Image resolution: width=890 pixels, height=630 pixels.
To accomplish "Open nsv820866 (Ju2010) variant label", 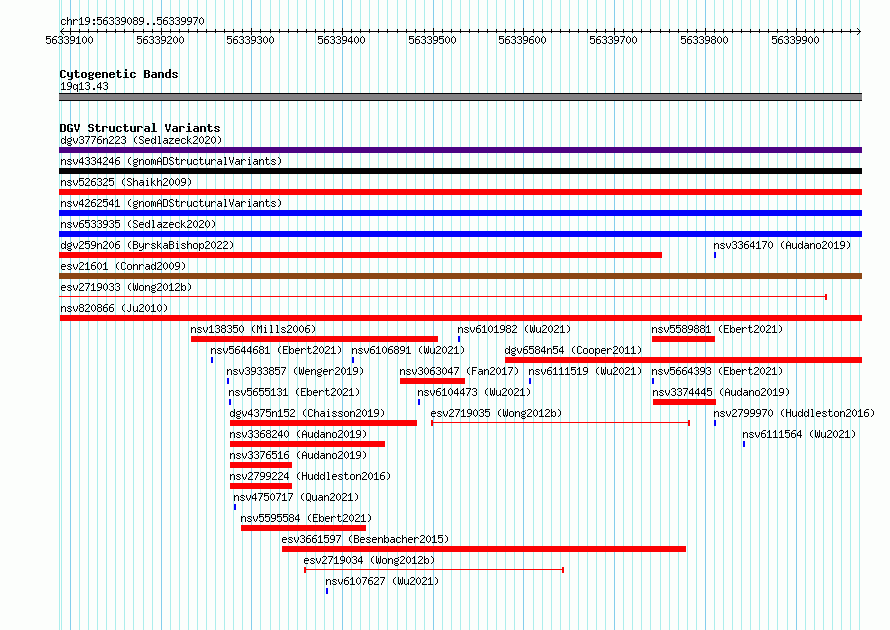I will (x=114, y=308).
